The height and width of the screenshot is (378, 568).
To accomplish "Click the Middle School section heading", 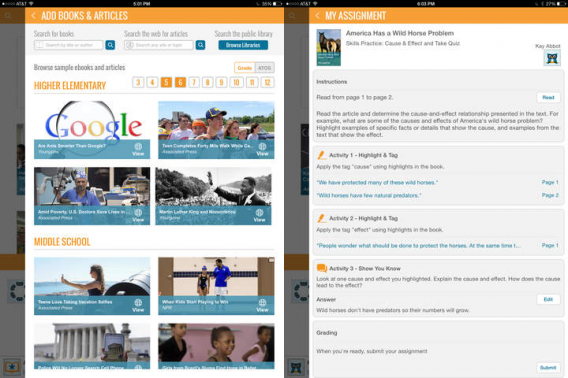I will click(x=62, y=242).
